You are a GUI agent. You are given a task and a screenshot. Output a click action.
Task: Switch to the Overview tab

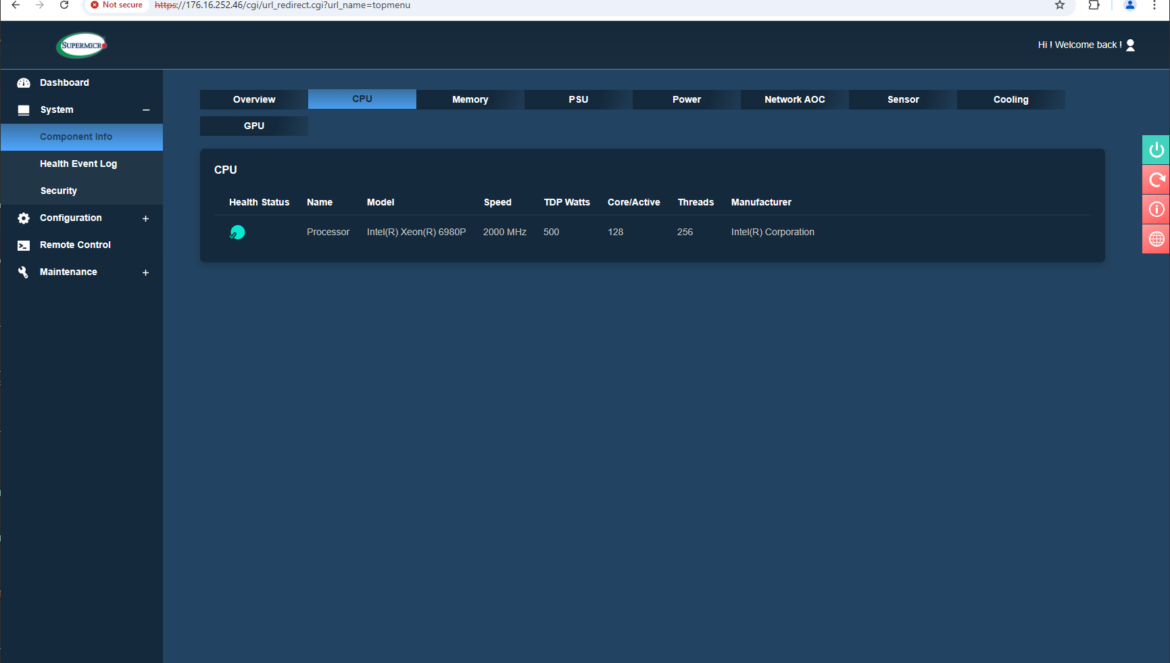[254, 99]
